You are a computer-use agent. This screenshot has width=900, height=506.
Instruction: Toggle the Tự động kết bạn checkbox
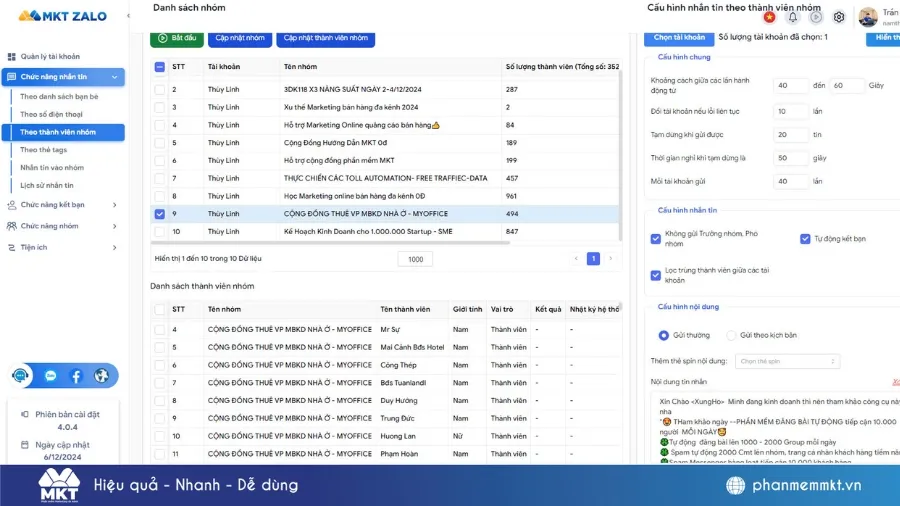805,239
